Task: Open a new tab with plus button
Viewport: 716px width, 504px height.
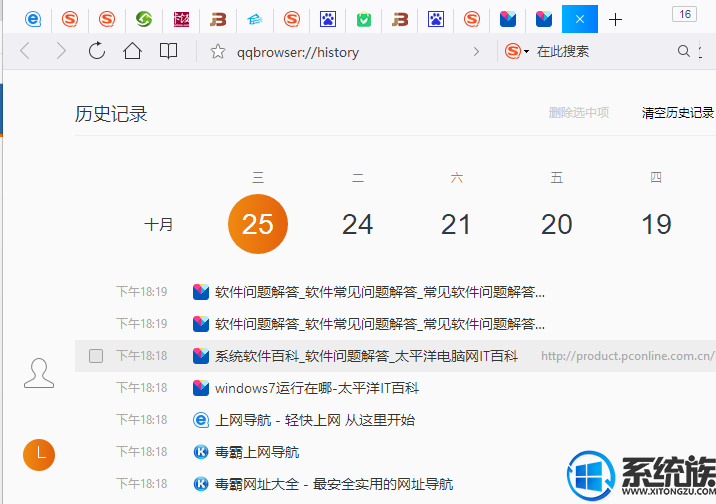Action: point(615,20)
